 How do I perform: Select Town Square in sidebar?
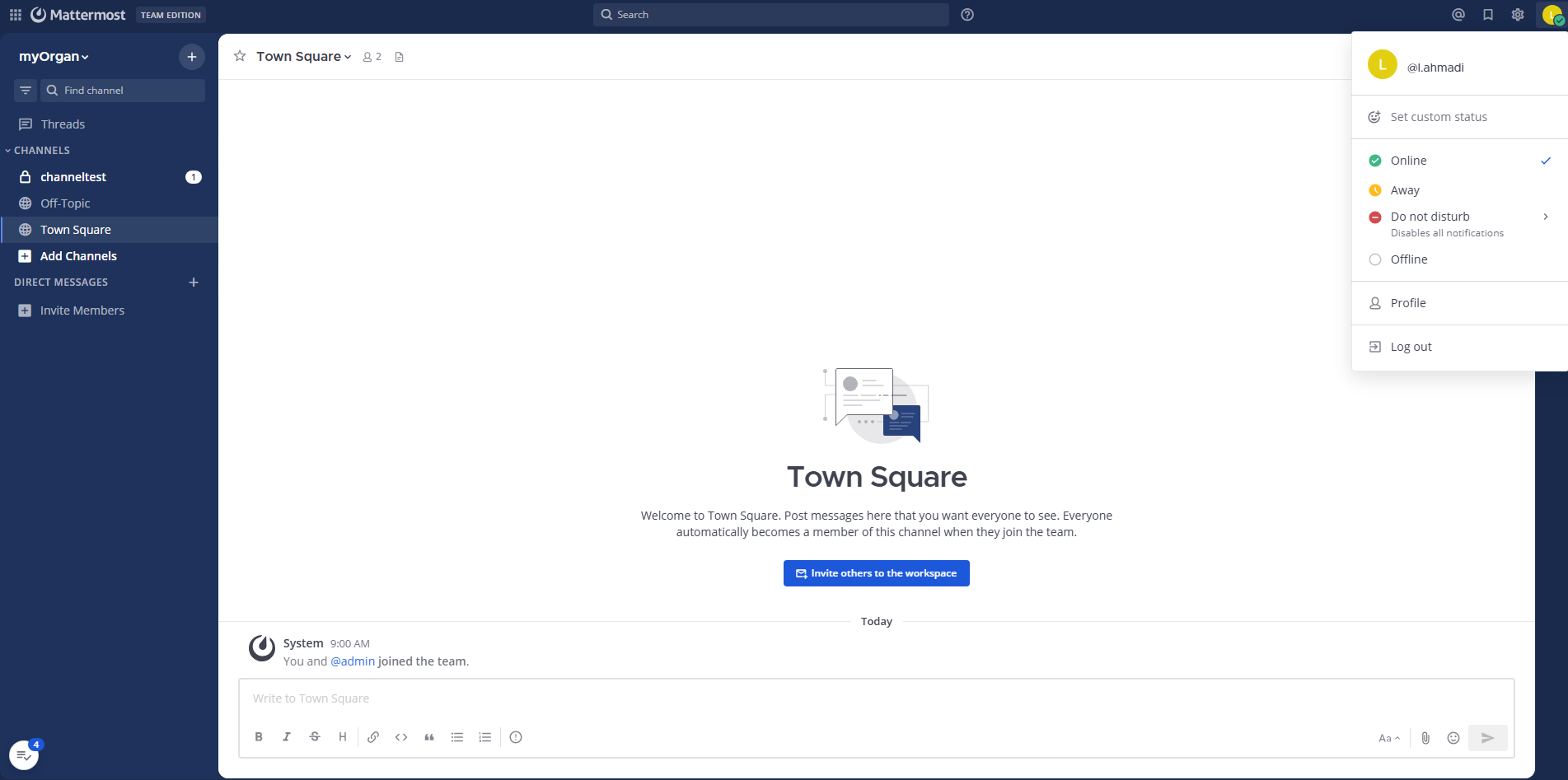tap(109, 230)
